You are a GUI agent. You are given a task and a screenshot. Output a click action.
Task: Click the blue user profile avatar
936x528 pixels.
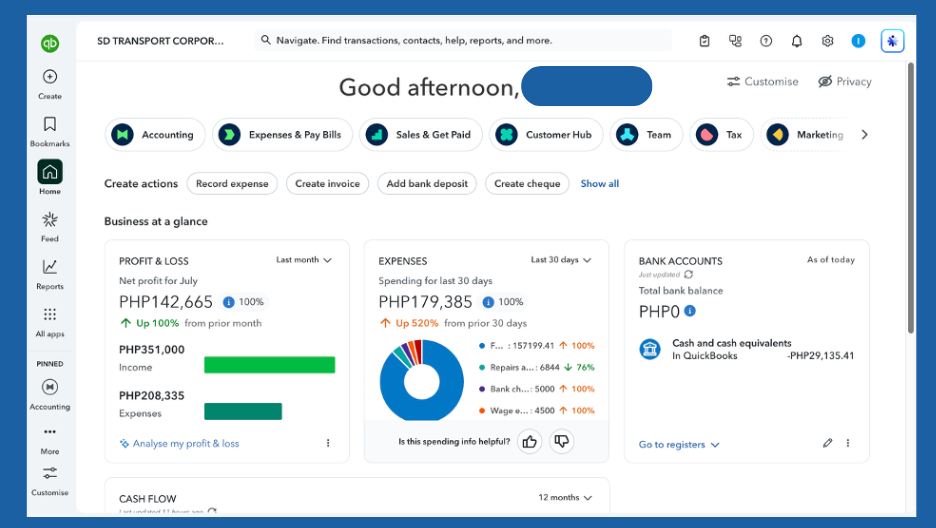[858, 41]
